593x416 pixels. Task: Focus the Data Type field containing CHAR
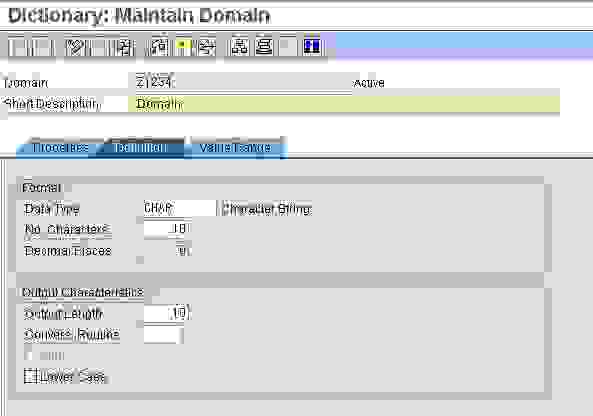click(179, 208)
